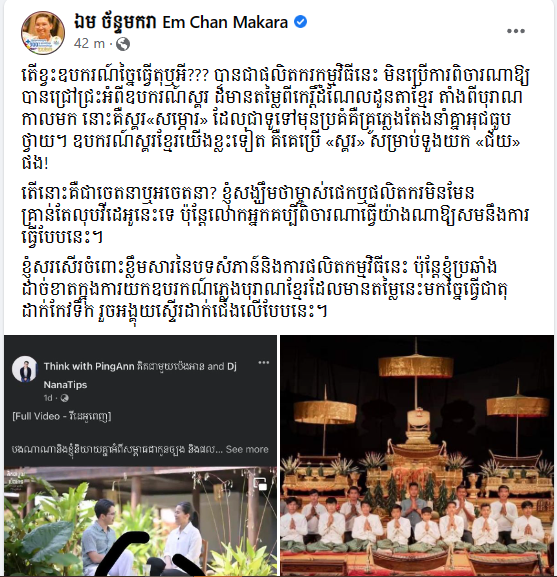The width and height of the screenshot is (557, 577).
Task: Click Em Chan Makara's profile picture
Action: pos(43,33)
